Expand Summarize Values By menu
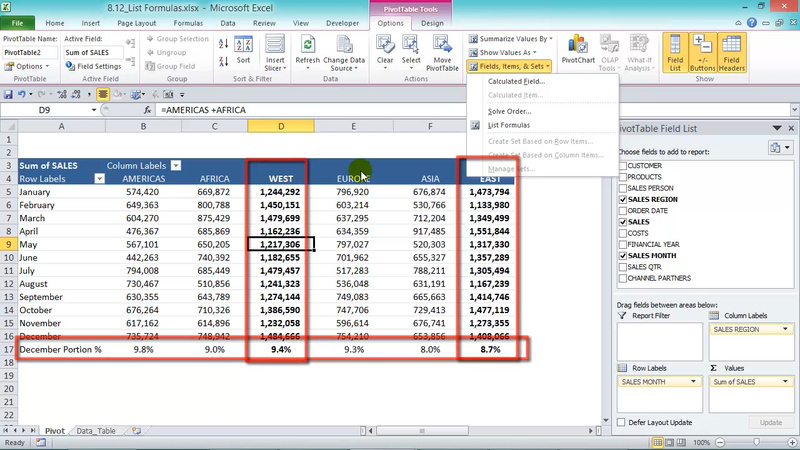Viewport: 800px width, 450px height. [x=511, y=39]
